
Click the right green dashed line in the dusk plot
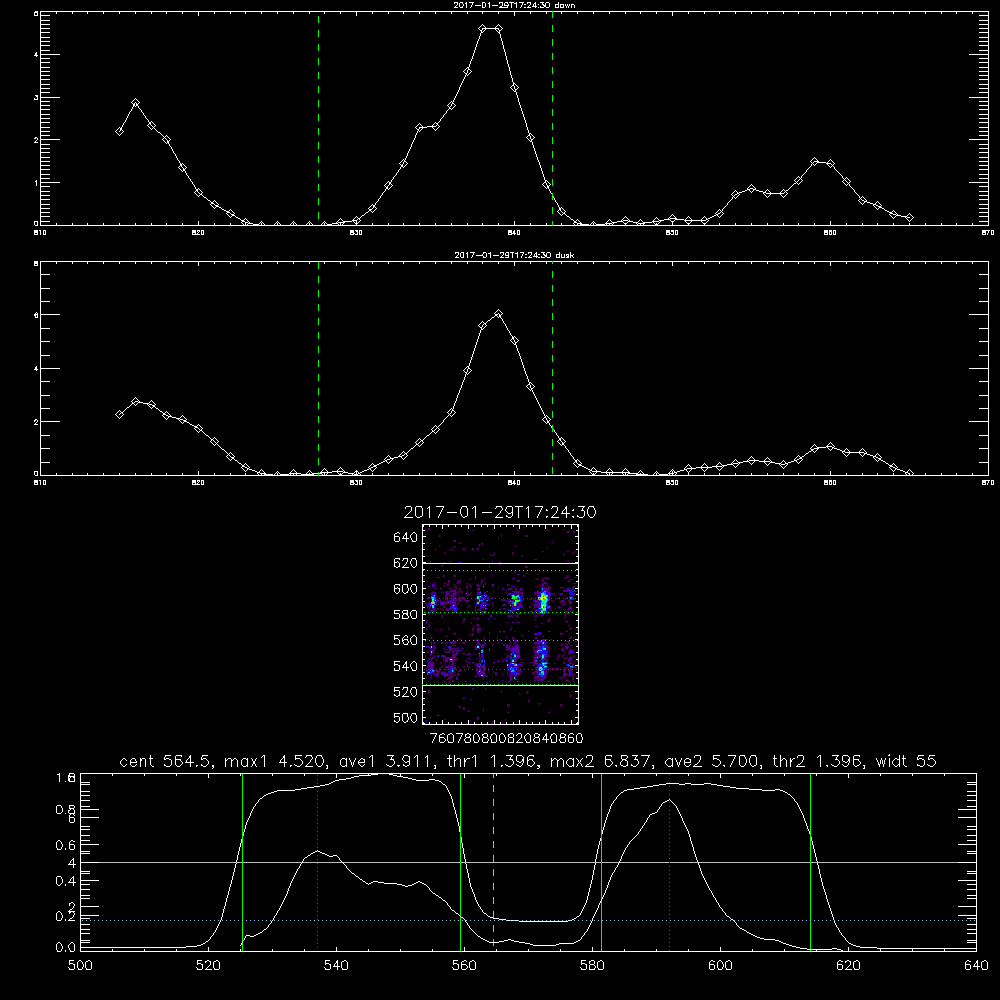[x=552, y=368]
